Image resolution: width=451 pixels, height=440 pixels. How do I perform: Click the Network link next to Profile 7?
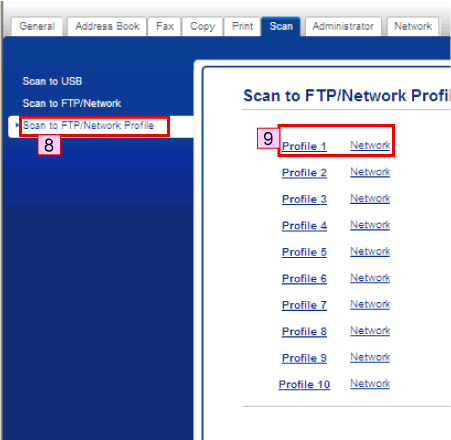(x=370, y=304)
